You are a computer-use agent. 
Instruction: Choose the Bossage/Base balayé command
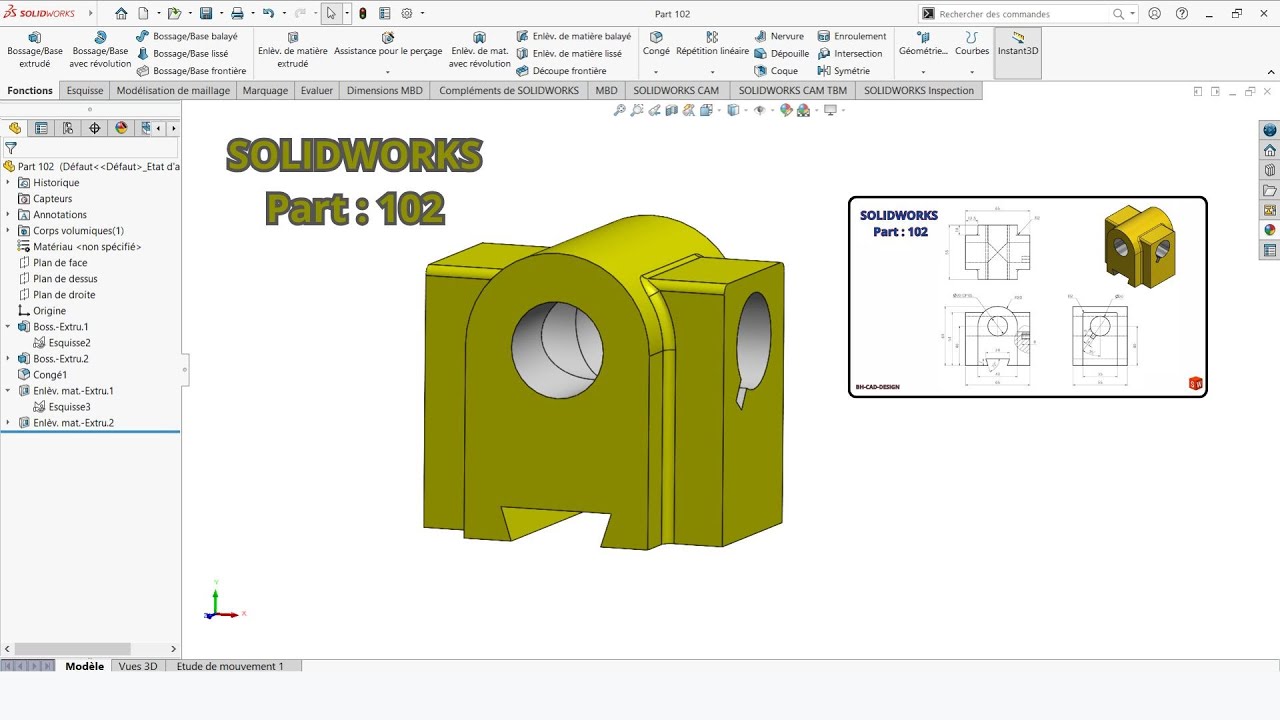tap(187, 36)
